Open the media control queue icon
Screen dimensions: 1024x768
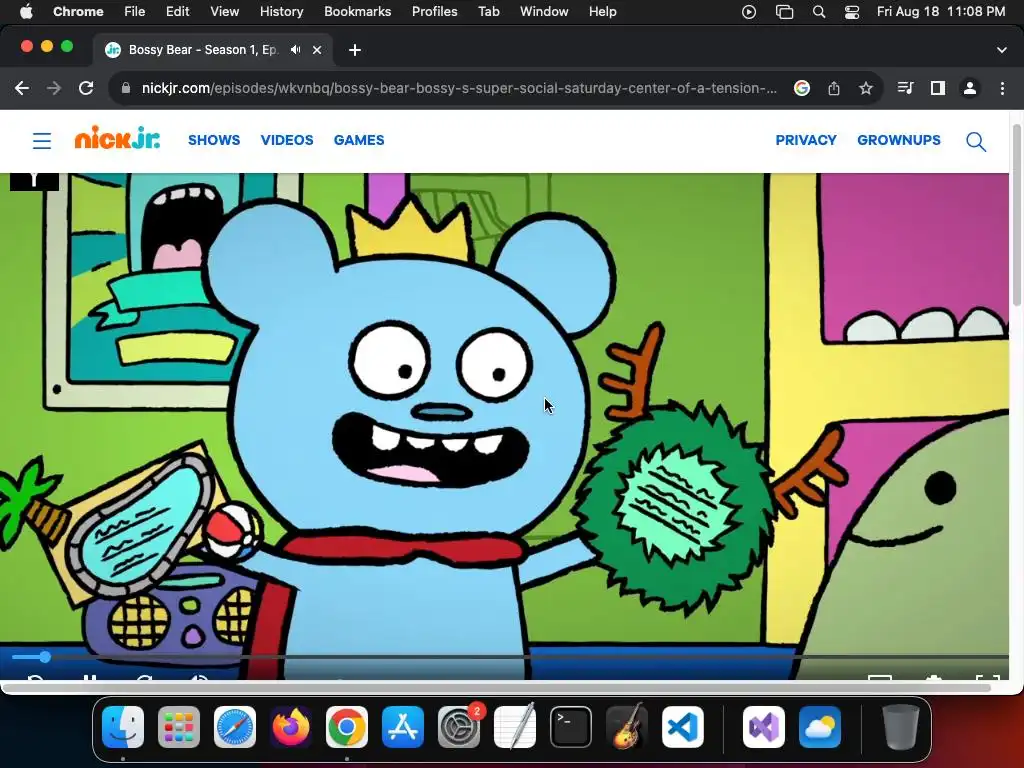(905, 88)
